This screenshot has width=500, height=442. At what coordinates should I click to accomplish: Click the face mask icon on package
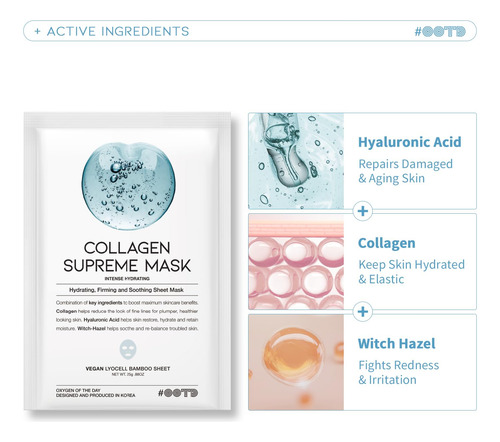(x=128, y=349)
